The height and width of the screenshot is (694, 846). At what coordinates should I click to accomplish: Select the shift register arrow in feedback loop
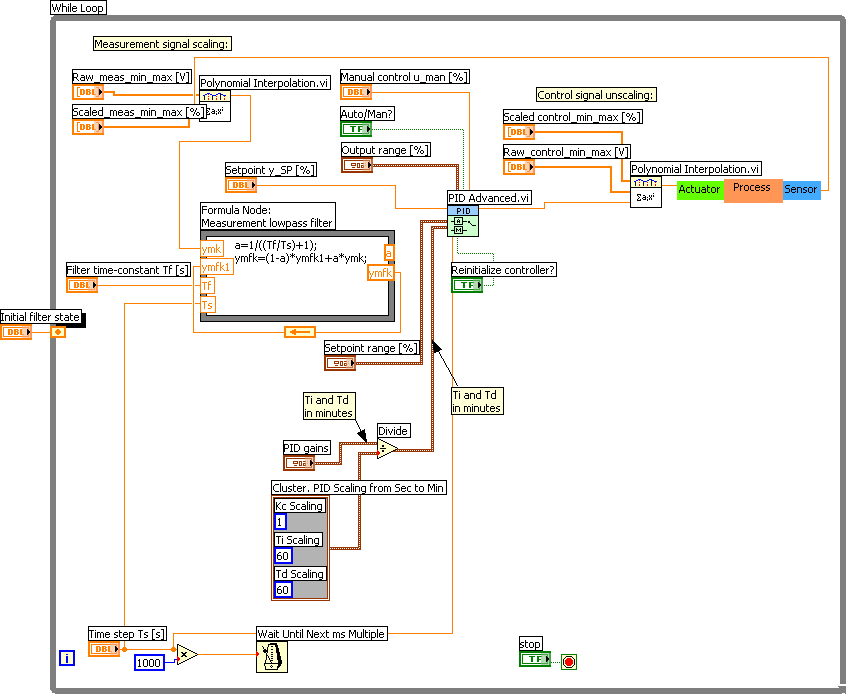coord(299,331)
